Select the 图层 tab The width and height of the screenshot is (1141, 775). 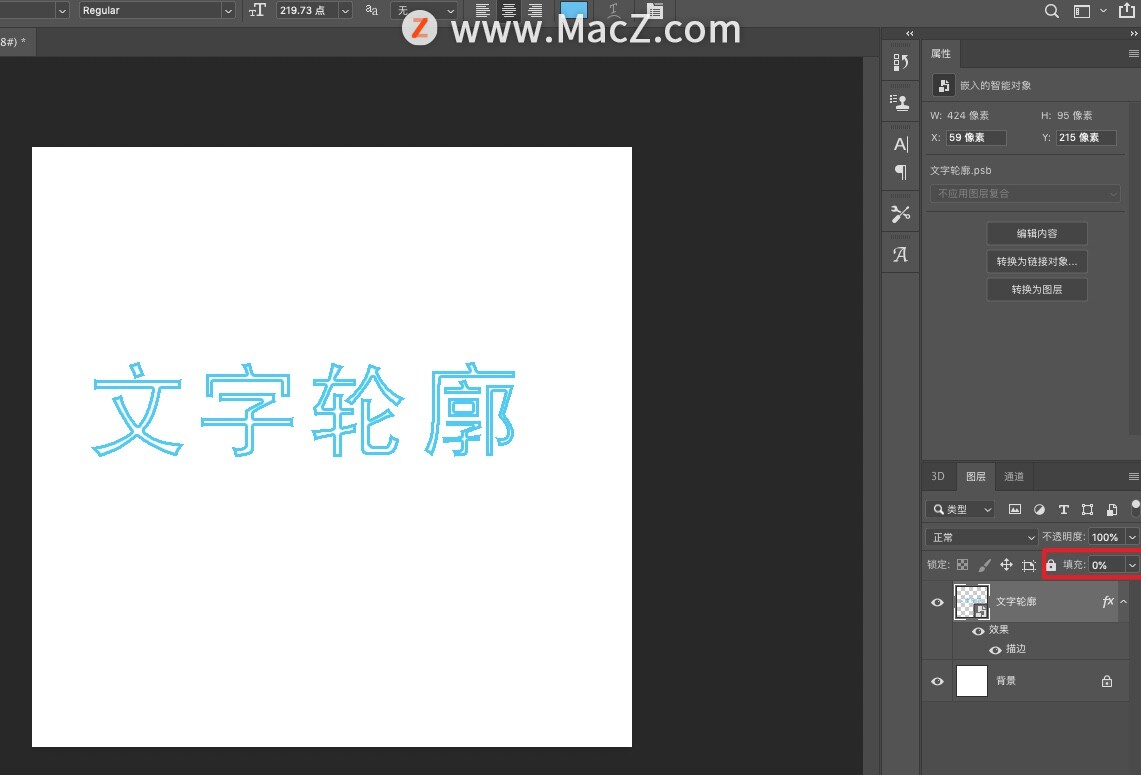pos(976,477)
